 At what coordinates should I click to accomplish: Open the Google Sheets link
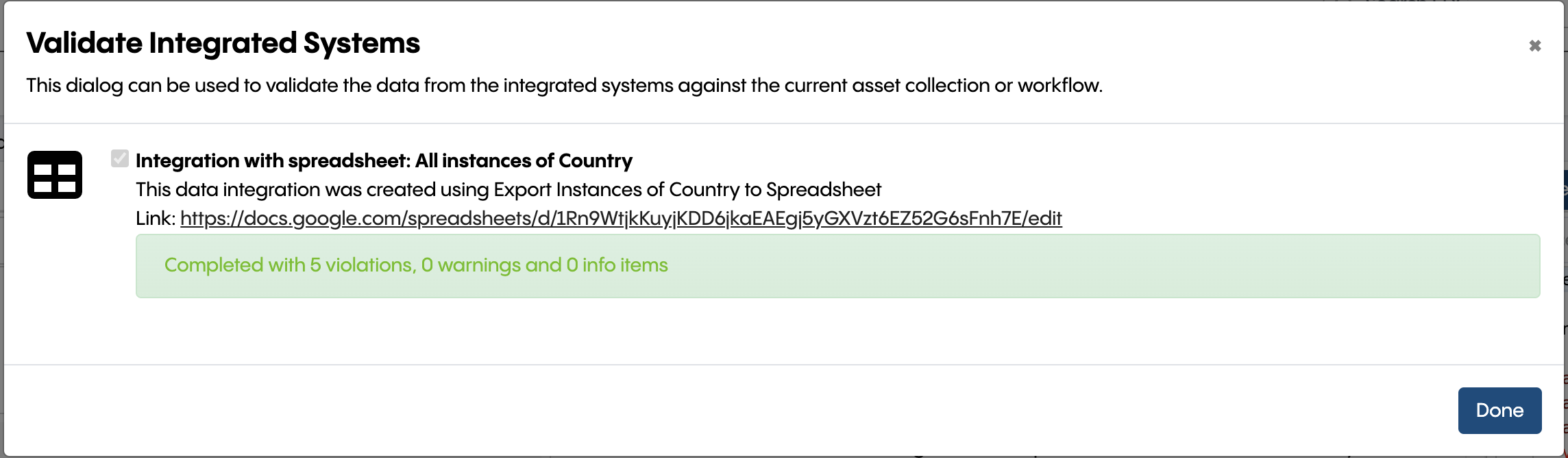coord(620,219)
